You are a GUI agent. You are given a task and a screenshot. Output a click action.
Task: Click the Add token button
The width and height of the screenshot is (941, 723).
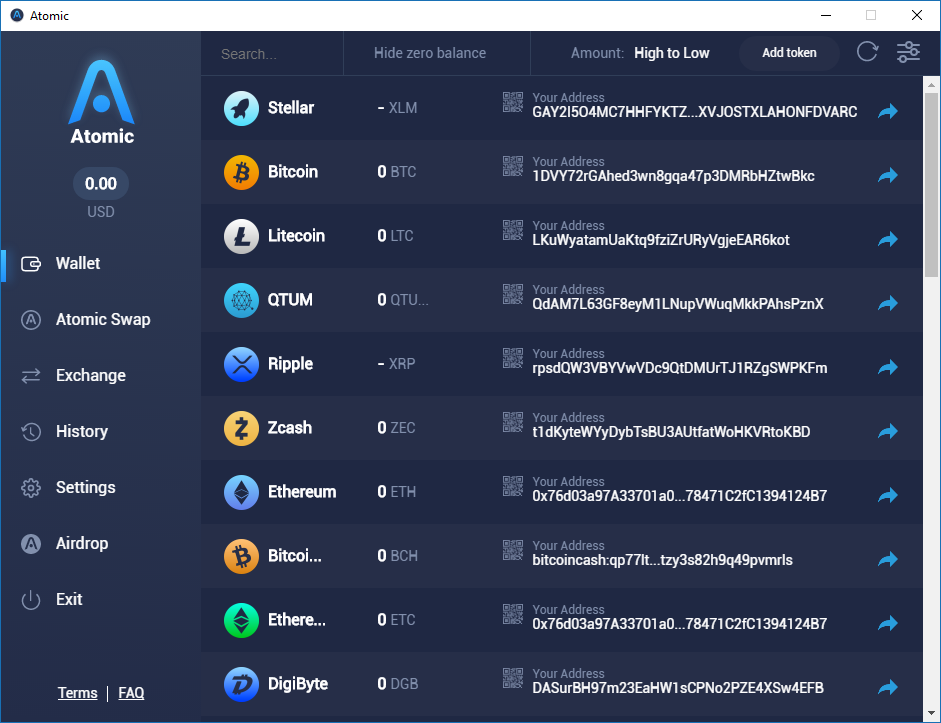(789, 53)
